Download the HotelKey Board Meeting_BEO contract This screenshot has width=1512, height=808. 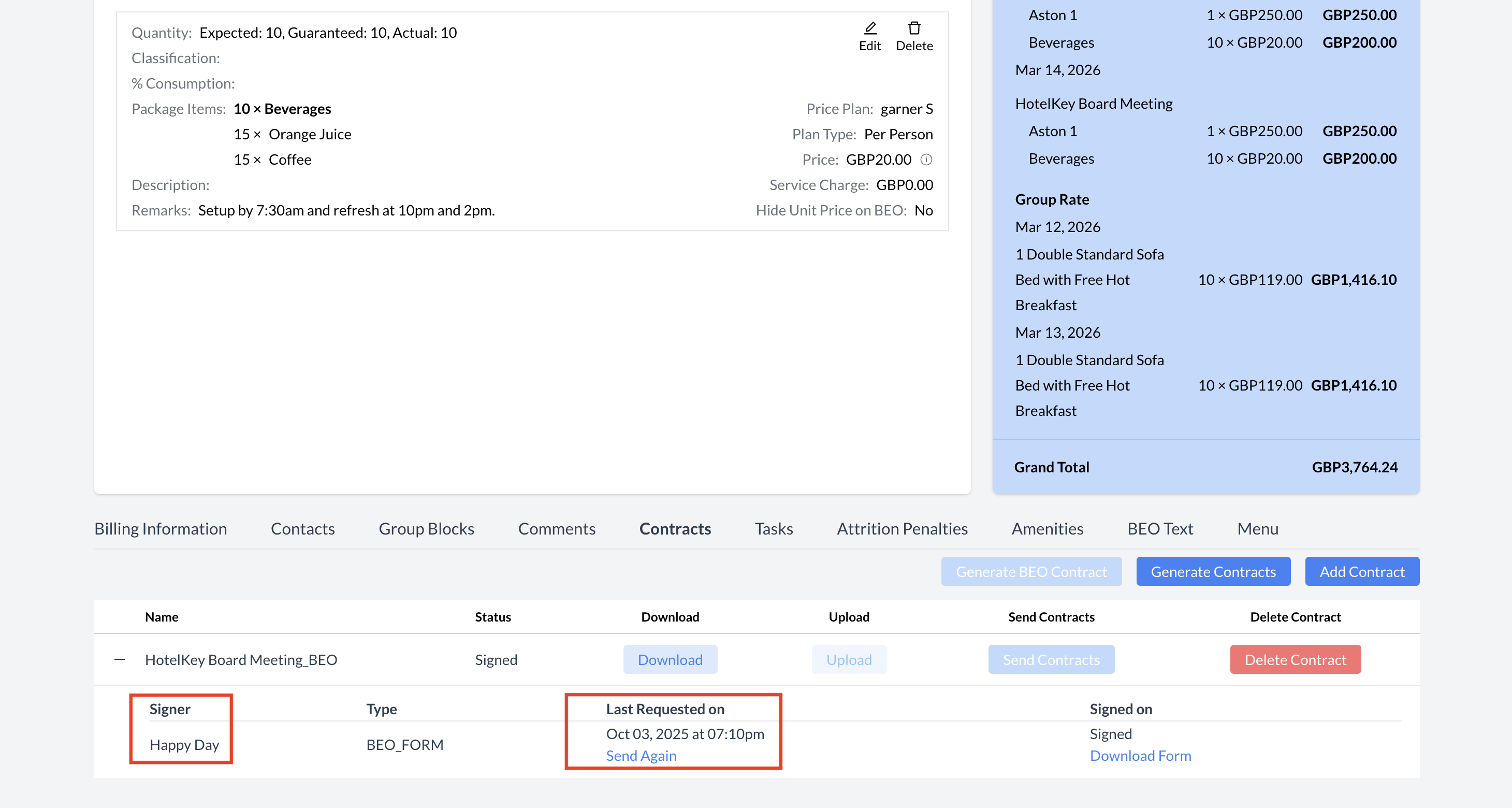pos(670,659)
